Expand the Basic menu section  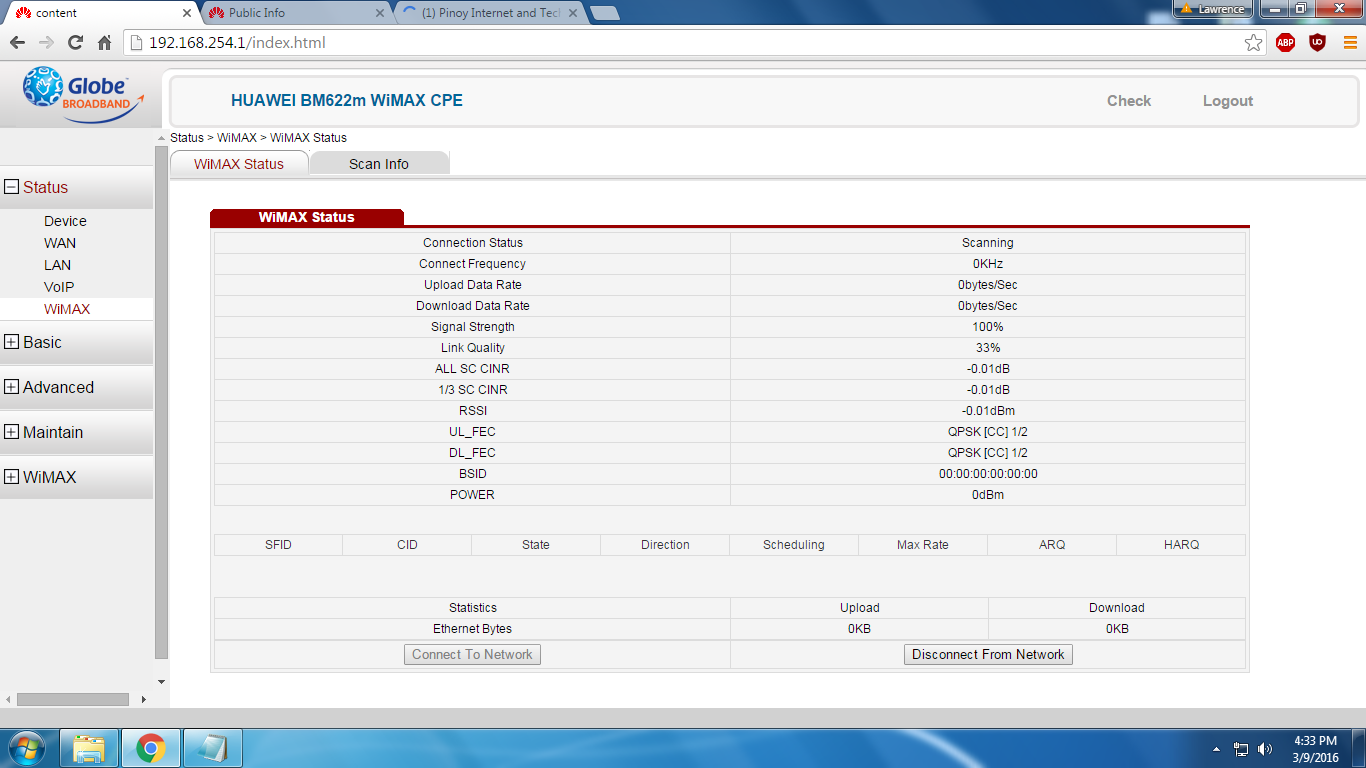click(12, 342)
